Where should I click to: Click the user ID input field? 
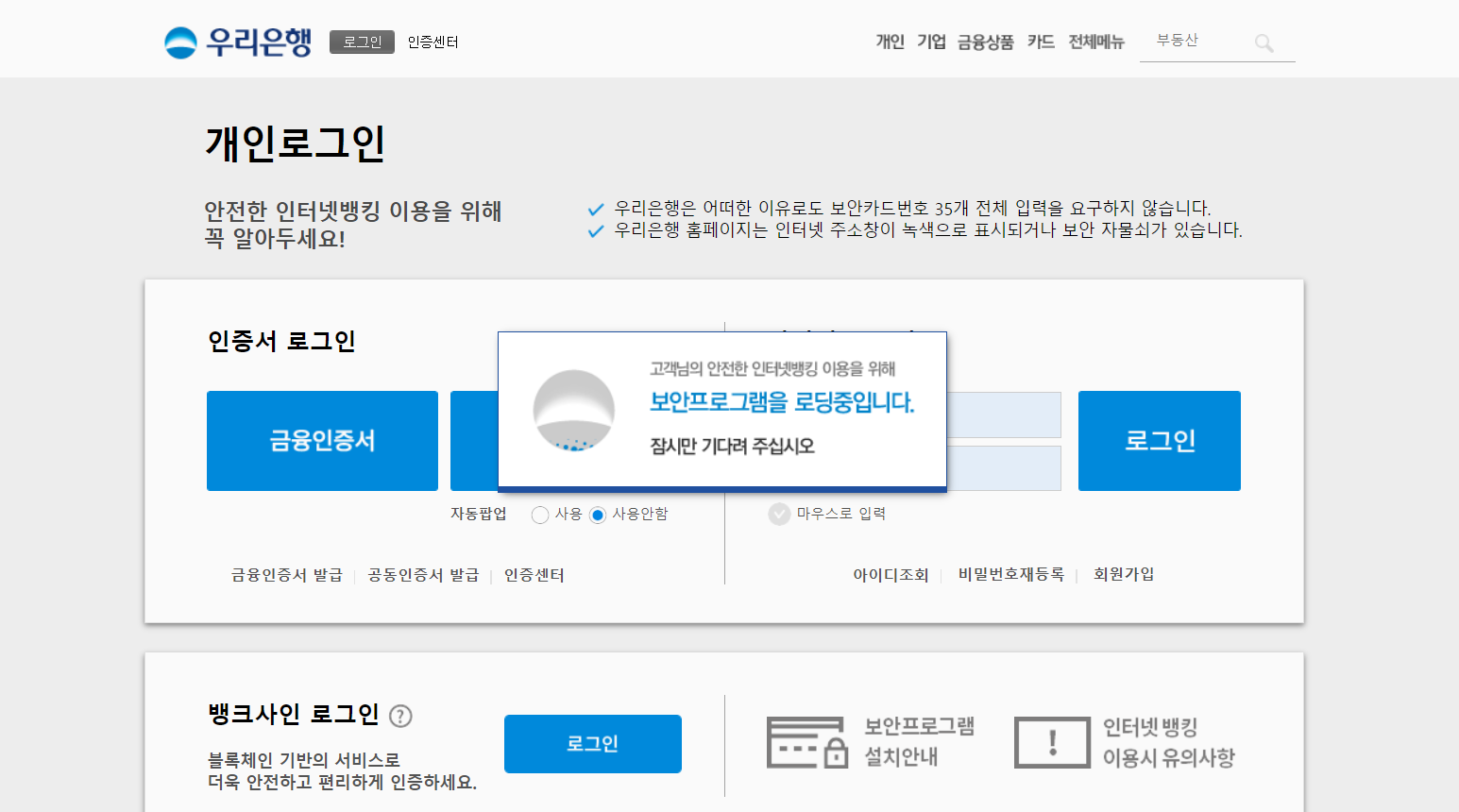coord(1004,414)
